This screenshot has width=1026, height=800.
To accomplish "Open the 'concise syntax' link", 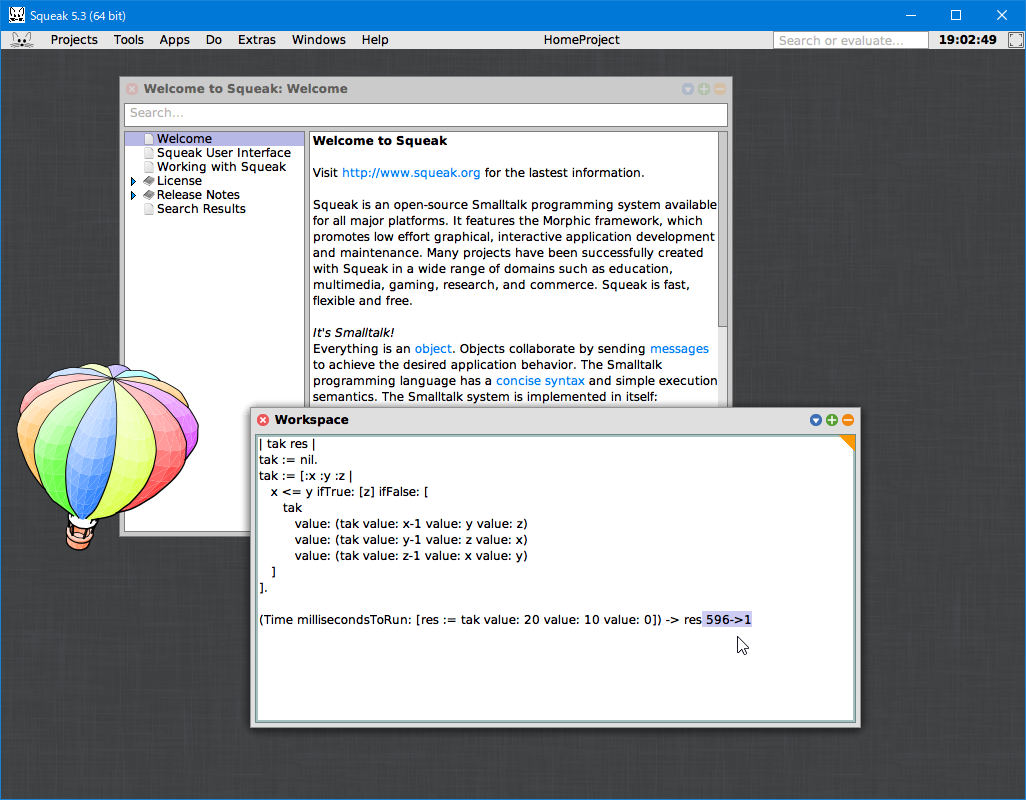I will (x=540, y=381).
